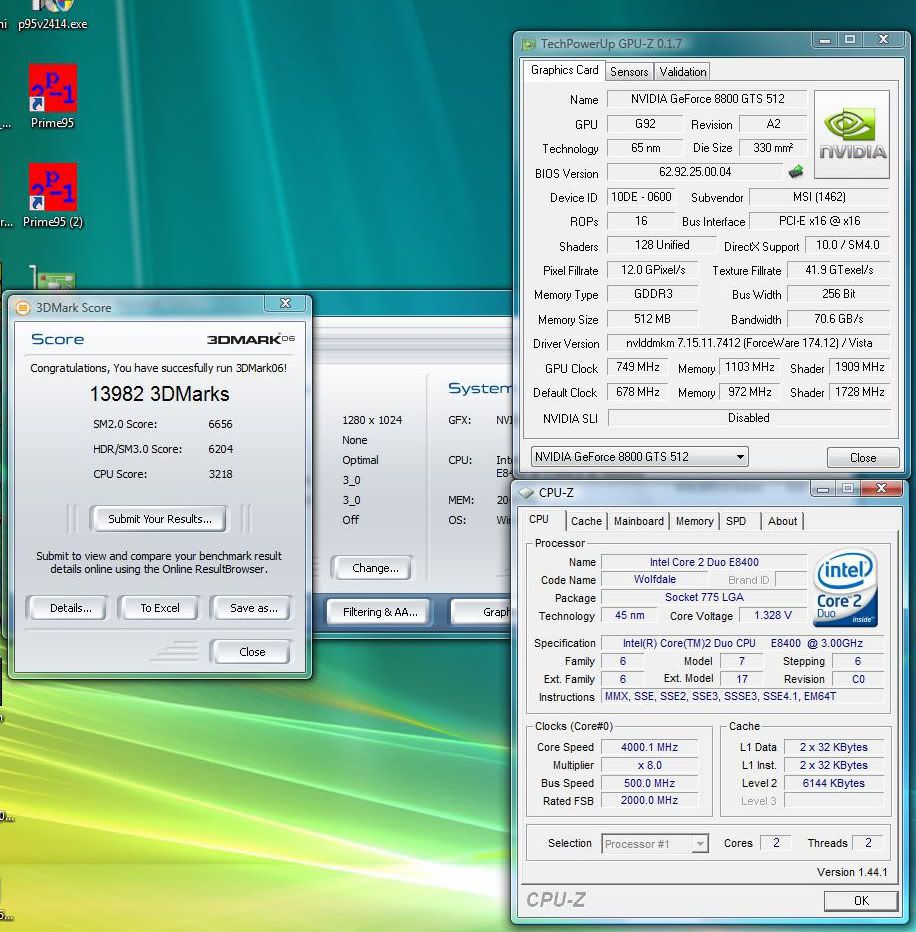Click Submit Your Results button

[159, 519]
